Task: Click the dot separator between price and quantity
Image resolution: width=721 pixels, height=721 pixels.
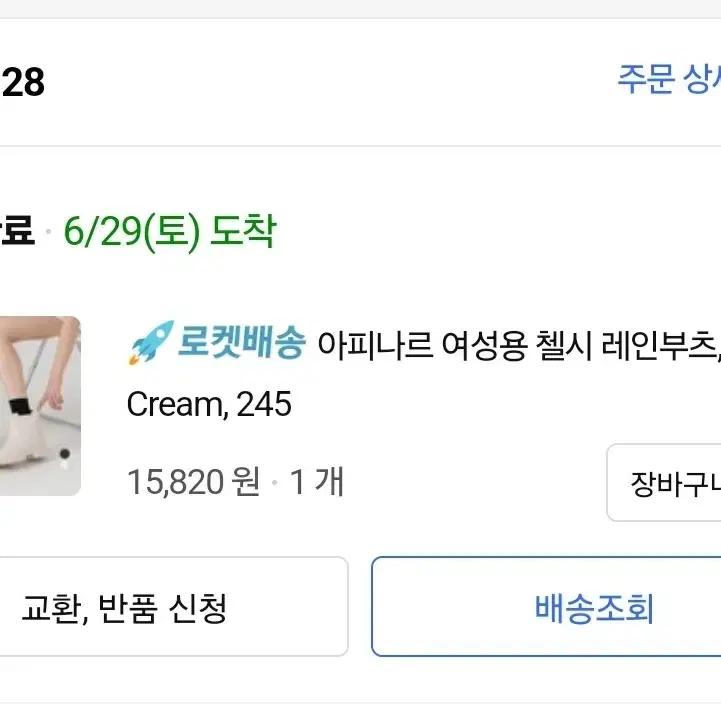Action: point(275,482)
